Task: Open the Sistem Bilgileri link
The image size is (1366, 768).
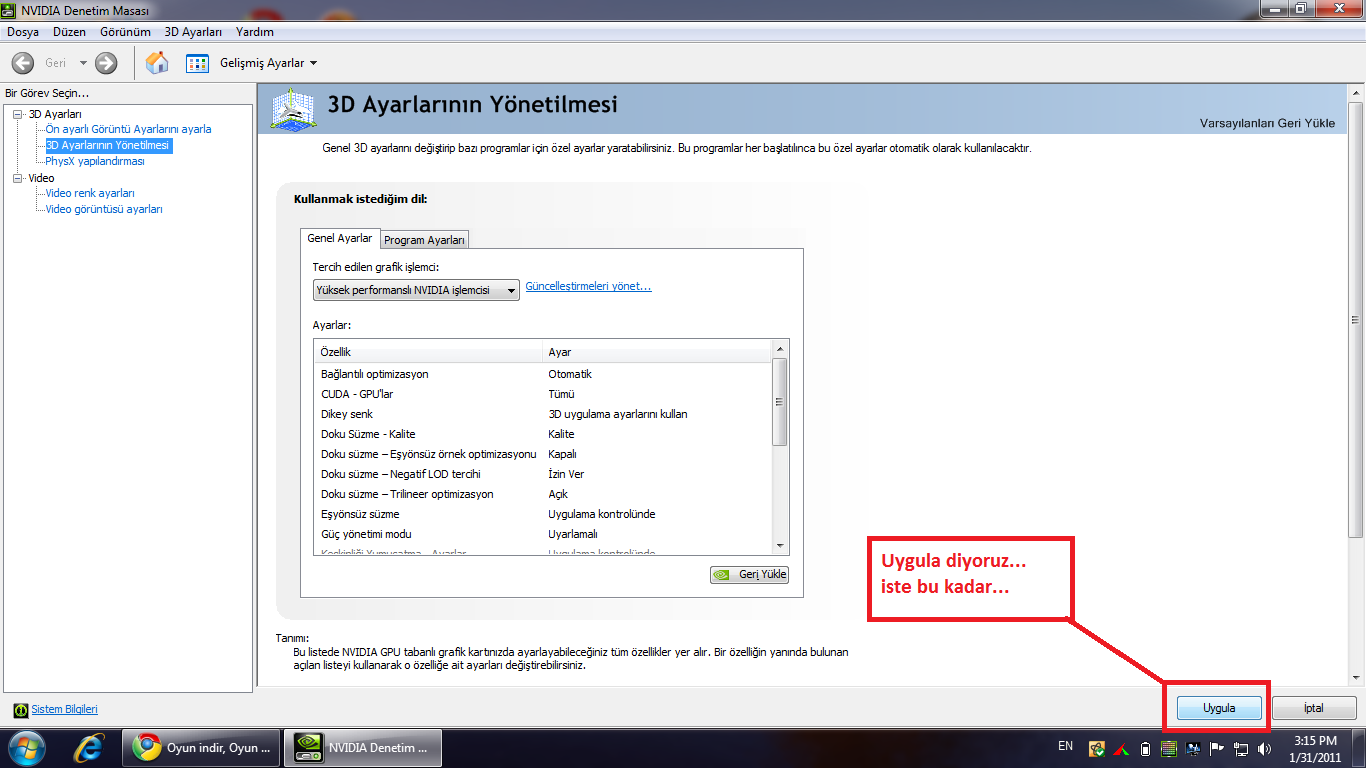Action: [x=65, y=709]
